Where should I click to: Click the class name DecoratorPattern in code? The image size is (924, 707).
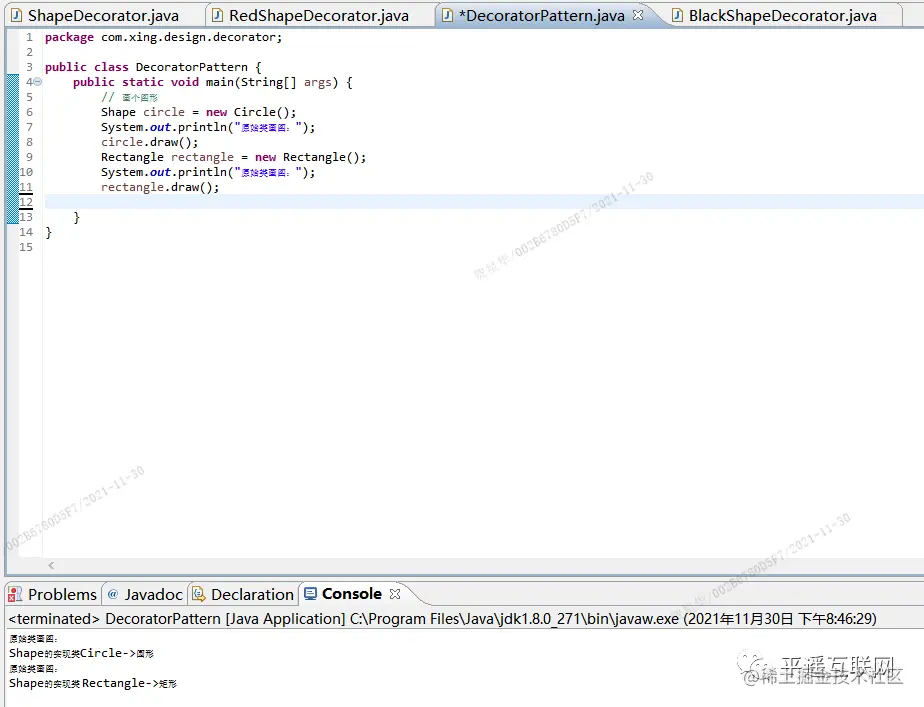click(192, 67)
